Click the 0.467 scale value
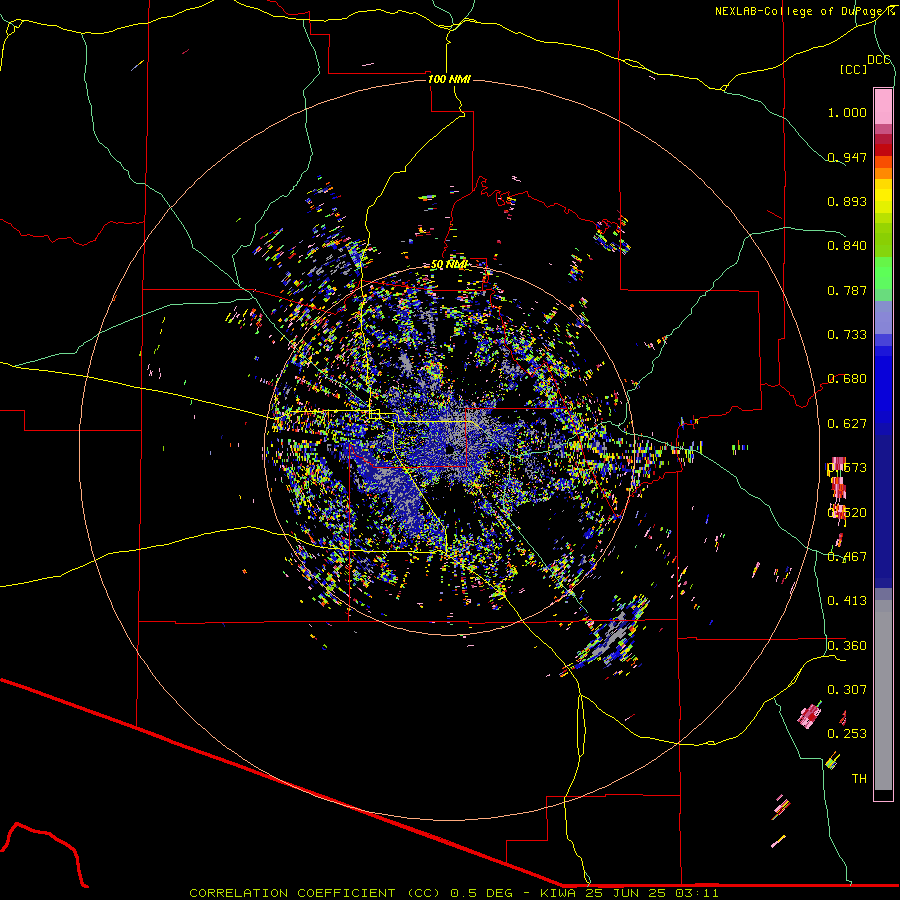 coord(847,557)
